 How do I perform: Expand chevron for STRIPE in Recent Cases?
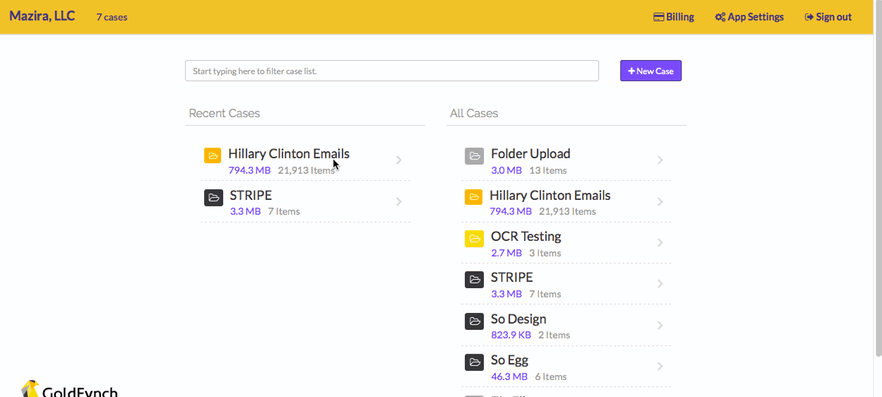click(x=399, y=201)
